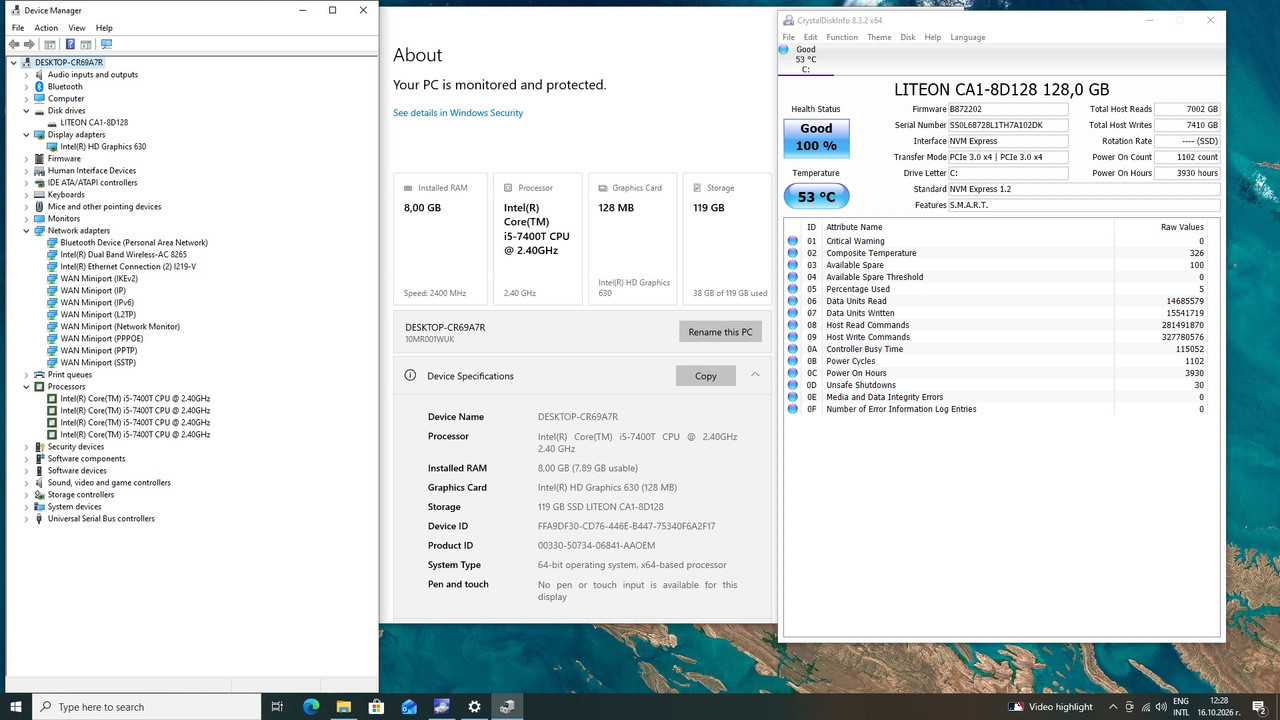Open the Action menu in Device Manager
1280x720 pixels.
46,28
